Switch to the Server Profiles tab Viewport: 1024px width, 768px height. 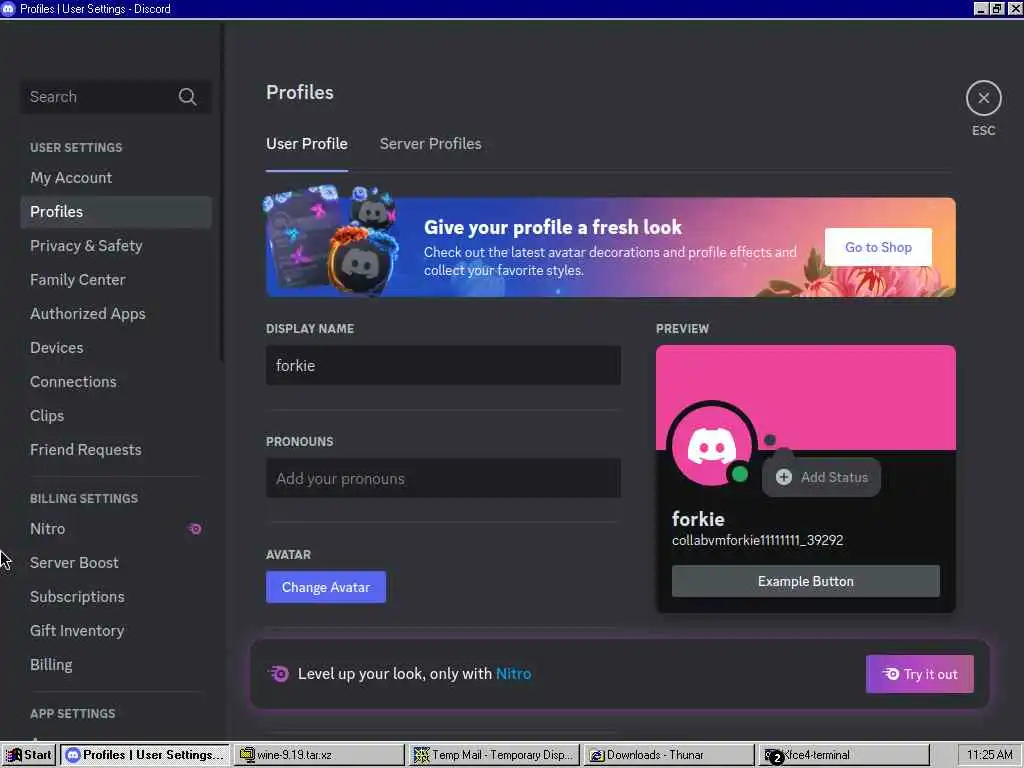click(430, 144)
